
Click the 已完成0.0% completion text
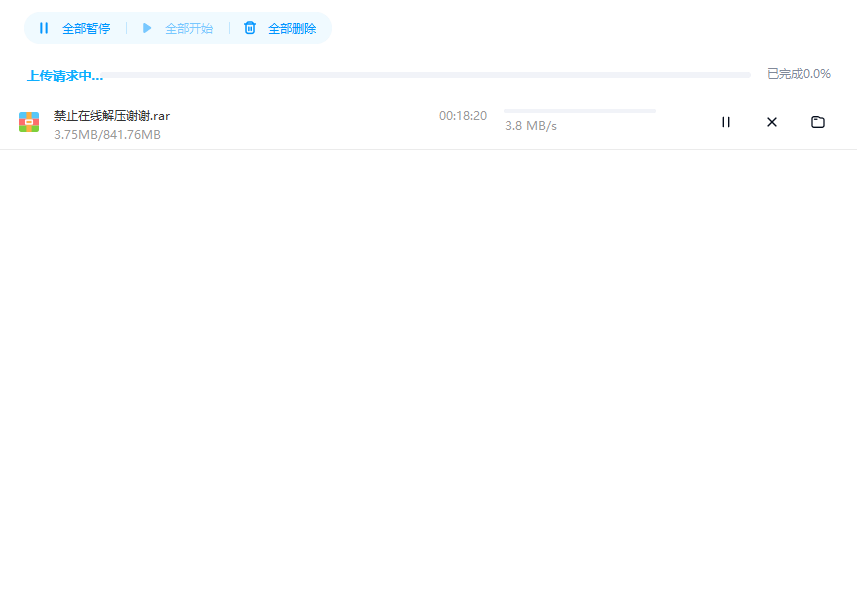pos(798,74)
